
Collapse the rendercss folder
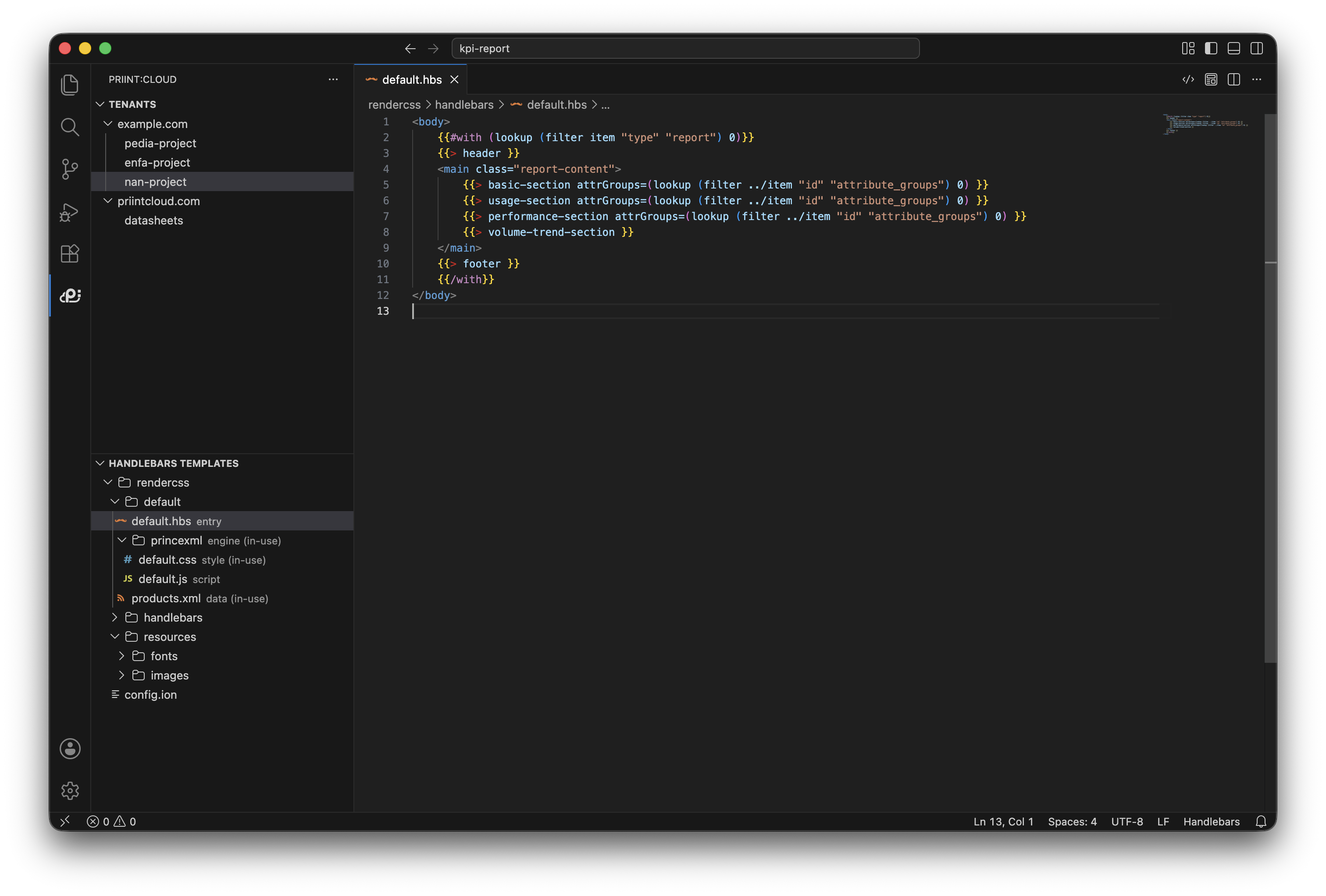point(108,482)
